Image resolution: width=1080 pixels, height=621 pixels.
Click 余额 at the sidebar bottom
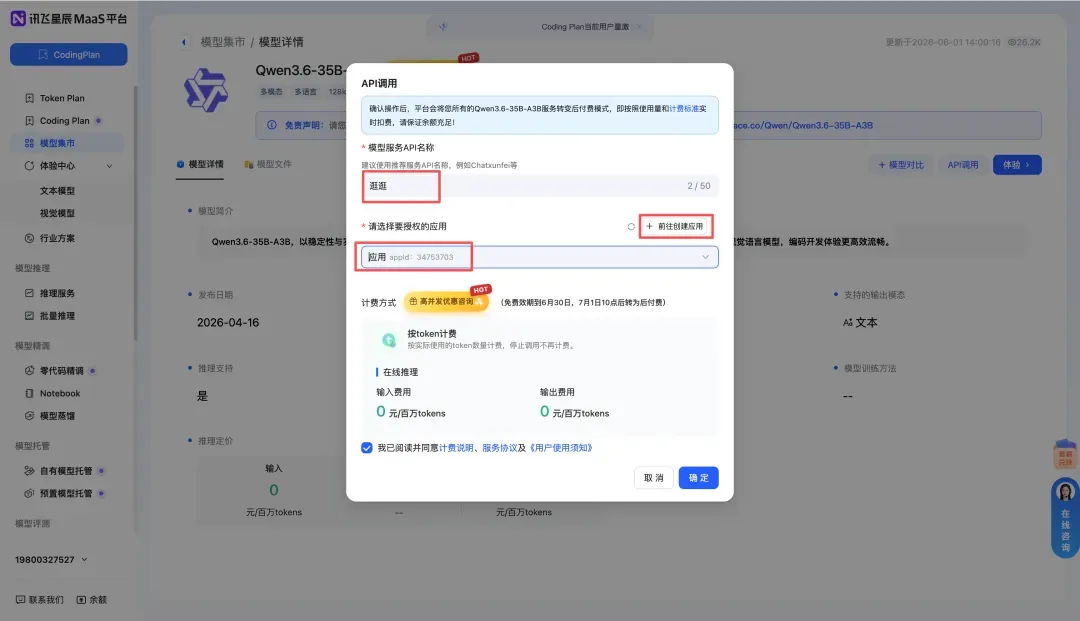[92, 600]
